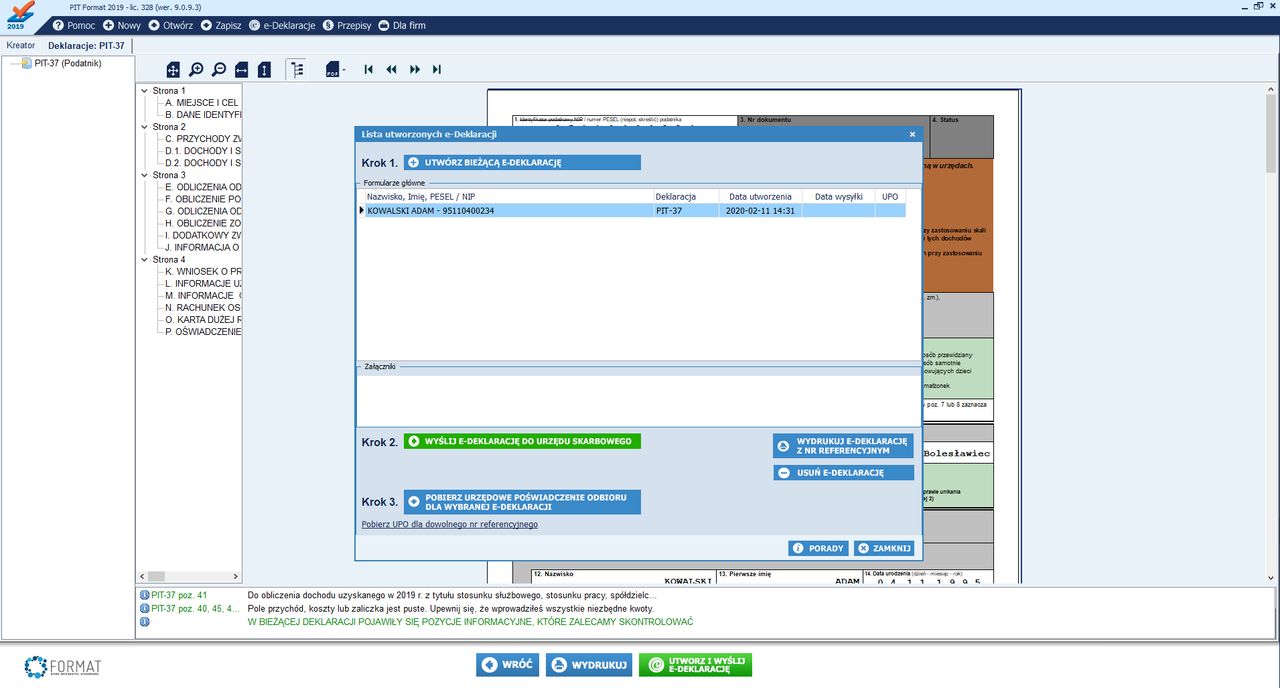Screen dimensions: 1280x688
Task: Select tree item J. INFORMACJA O
Action: [202, 247]
